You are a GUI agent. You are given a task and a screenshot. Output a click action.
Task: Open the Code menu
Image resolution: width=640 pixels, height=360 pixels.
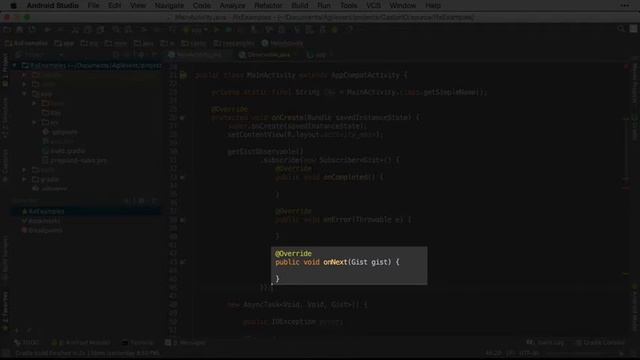(x=202, y=6)
